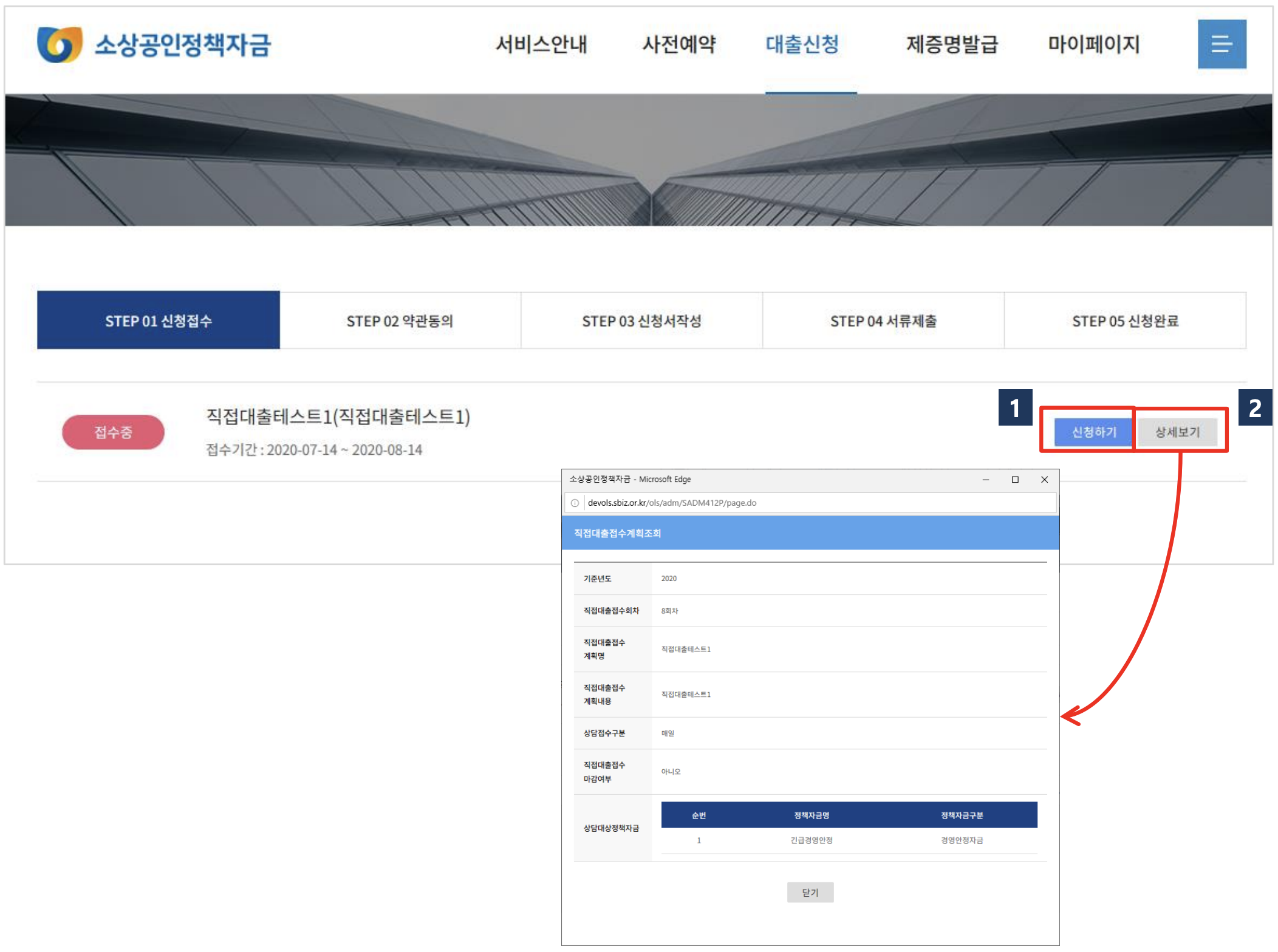This screenshot has width=1278, height=952.
Task: Go to STEP 04 서류제출 tab
Action: click(x=883, y=321)
